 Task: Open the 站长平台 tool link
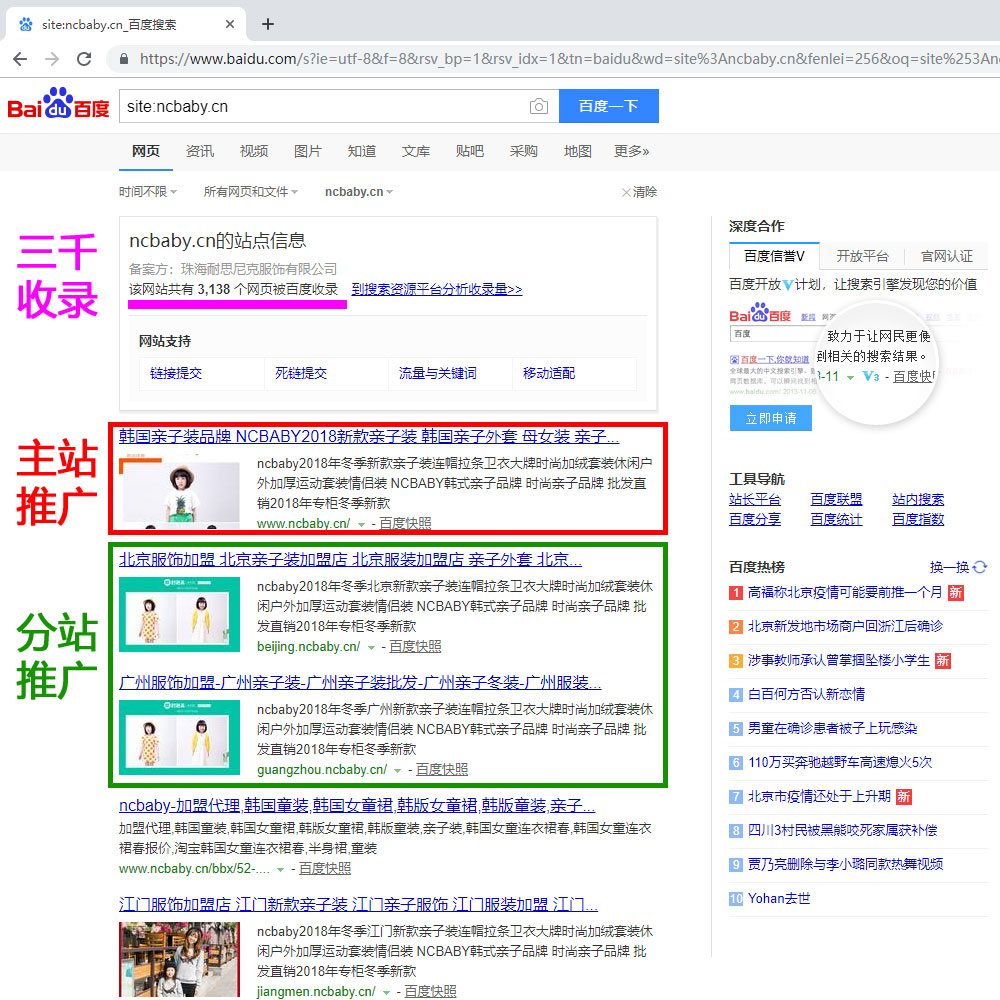click(754, 499)
